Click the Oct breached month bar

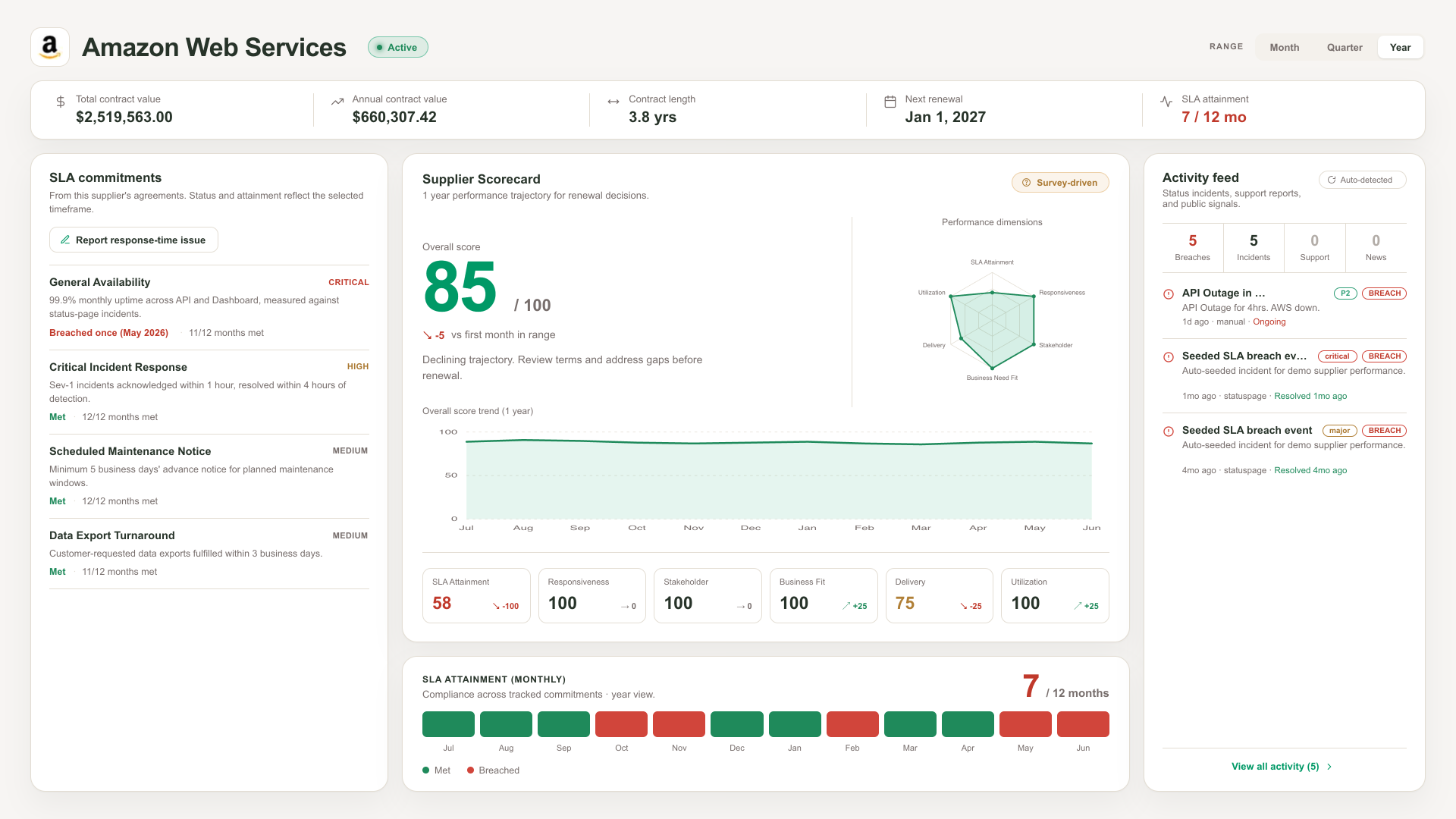[x=622, y=724]
